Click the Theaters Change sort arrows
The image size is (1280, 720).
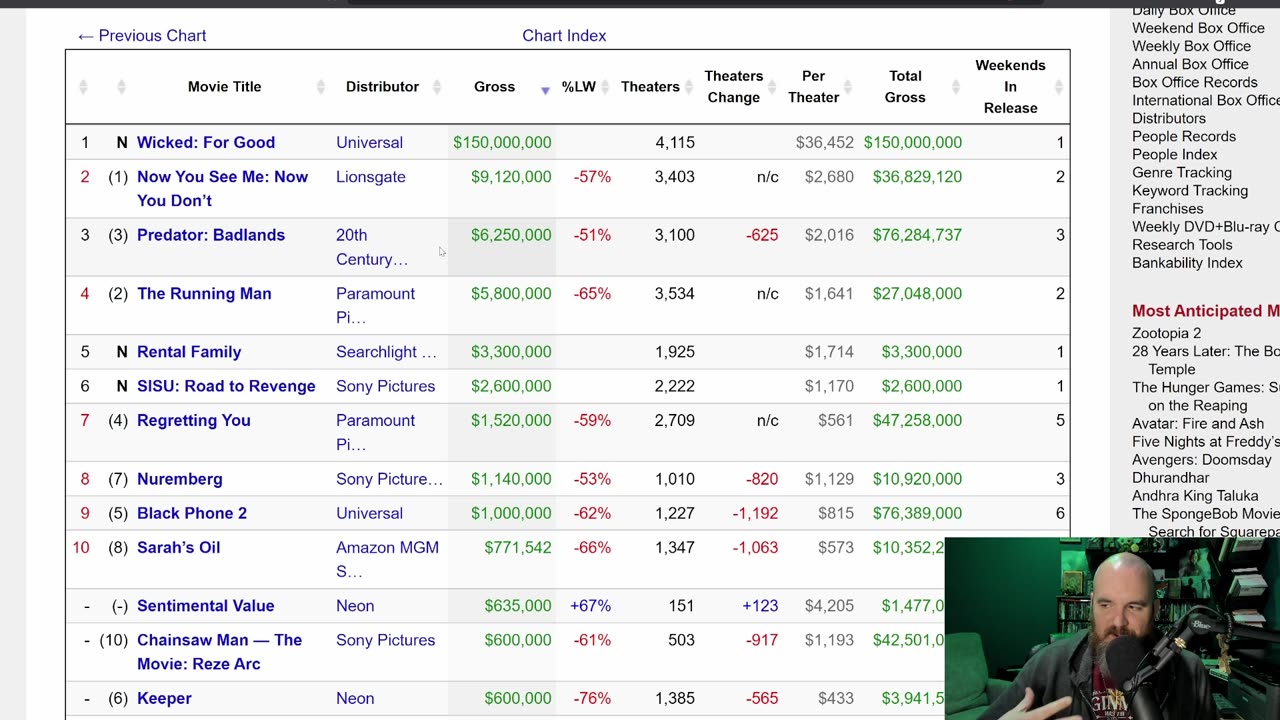point(773,87)
